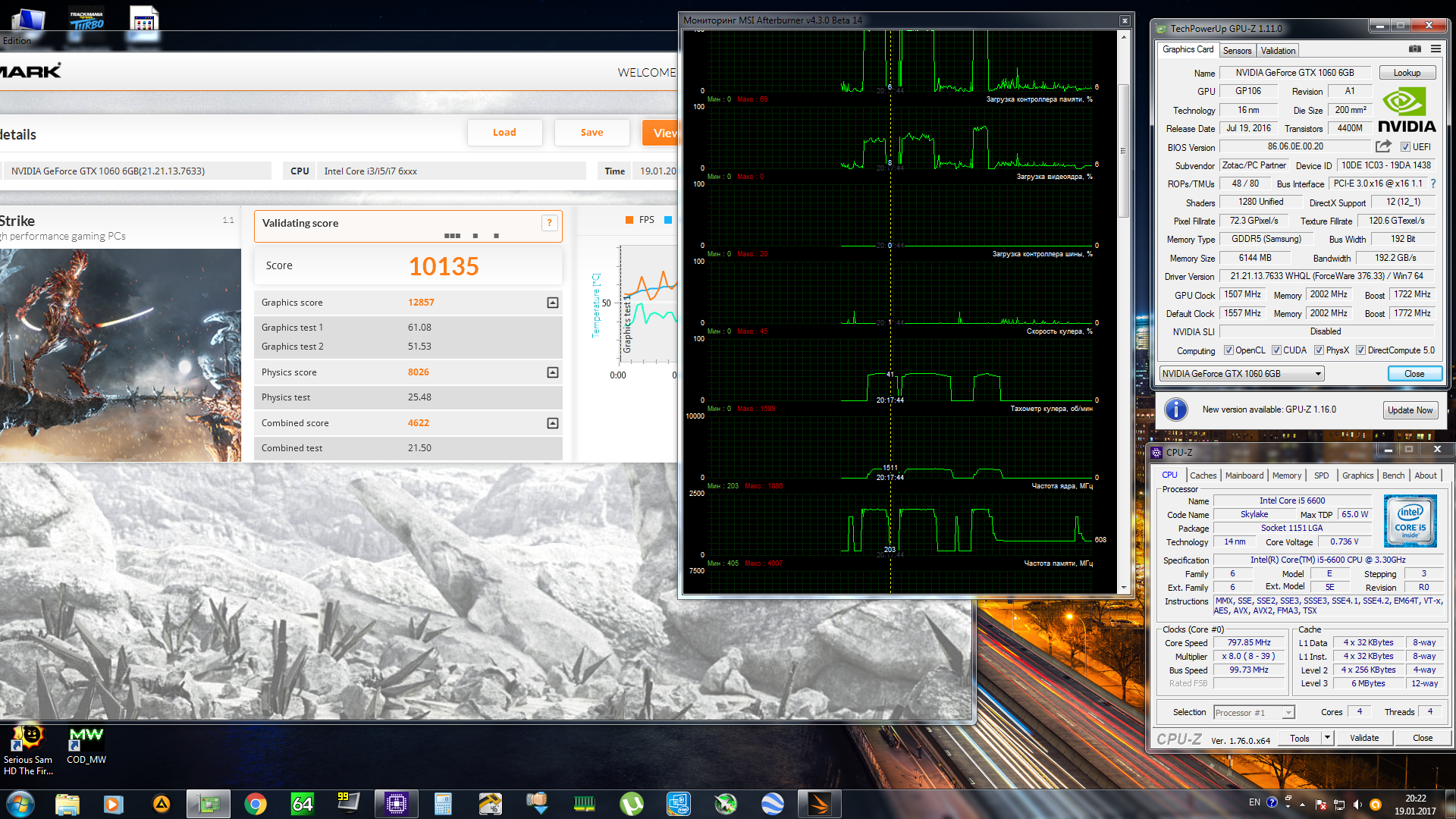1456x819 pixels.
Task: Switch to MSI Afterburner via taskbar icon
Action: click(x=726, y=804)
